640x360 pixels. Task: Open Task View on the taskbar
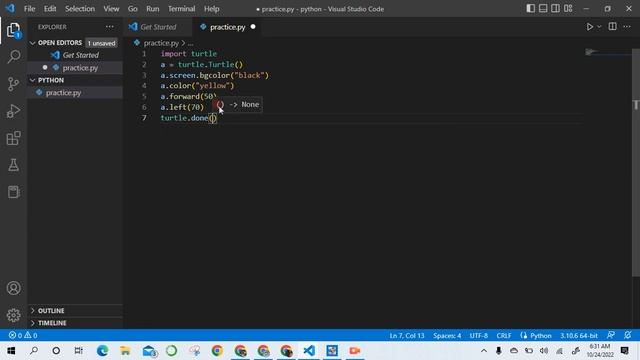pyautogui.click(x=78, y=351)
